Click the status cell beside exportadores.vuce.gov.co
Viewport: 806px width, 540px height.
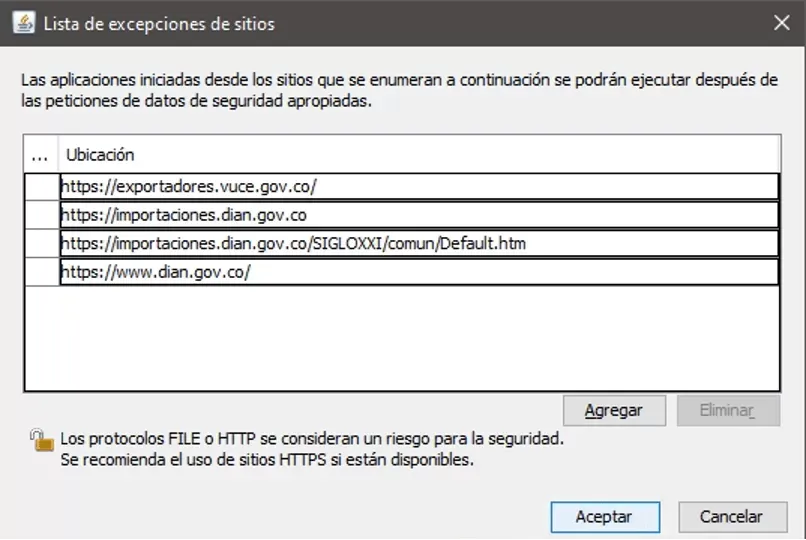pyautogui.click(x=42, y=187)
